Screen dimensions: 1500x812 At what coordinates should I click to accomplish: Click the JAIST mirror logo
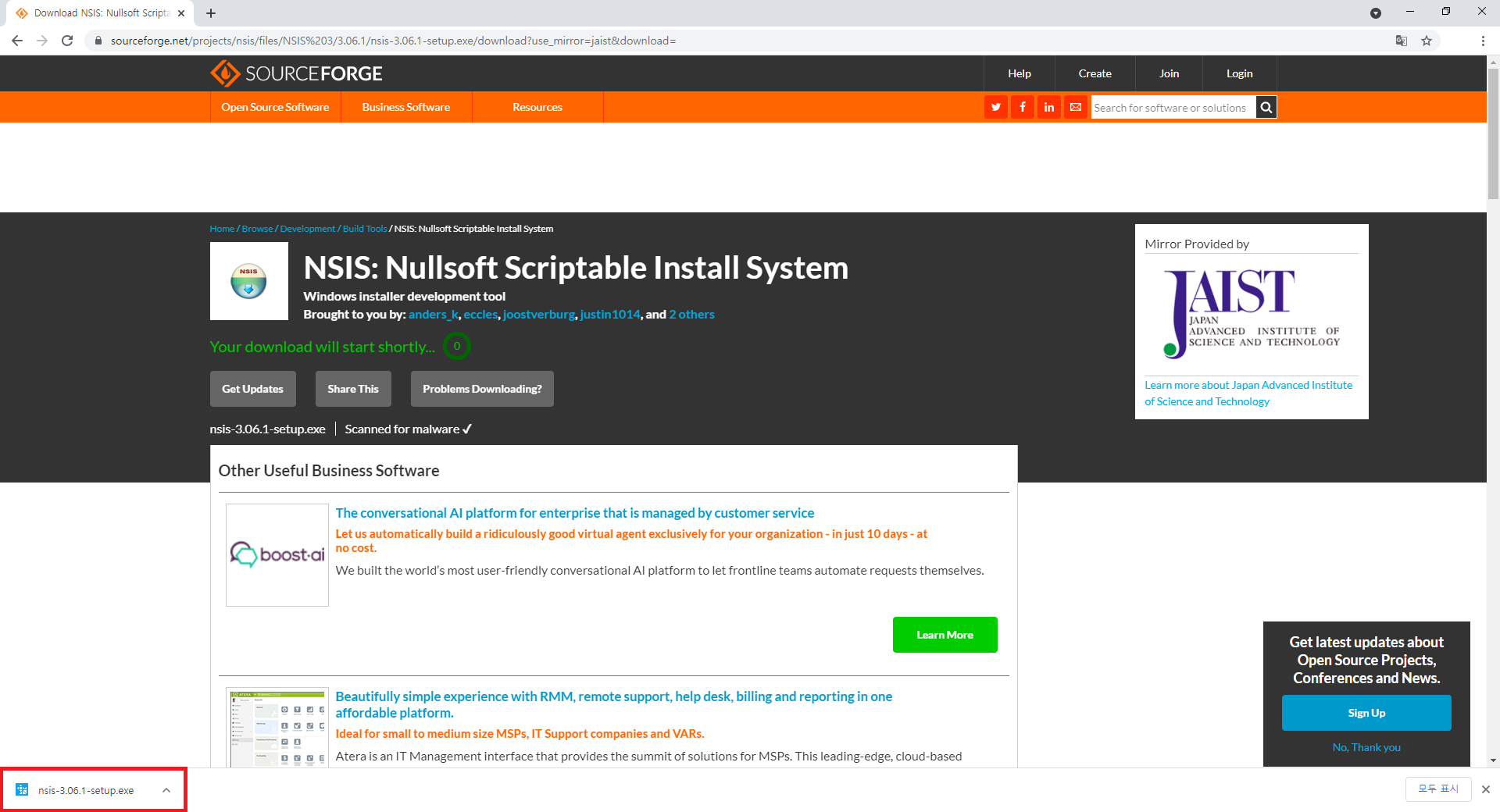pyautogui.click(x=1251, y=314)
